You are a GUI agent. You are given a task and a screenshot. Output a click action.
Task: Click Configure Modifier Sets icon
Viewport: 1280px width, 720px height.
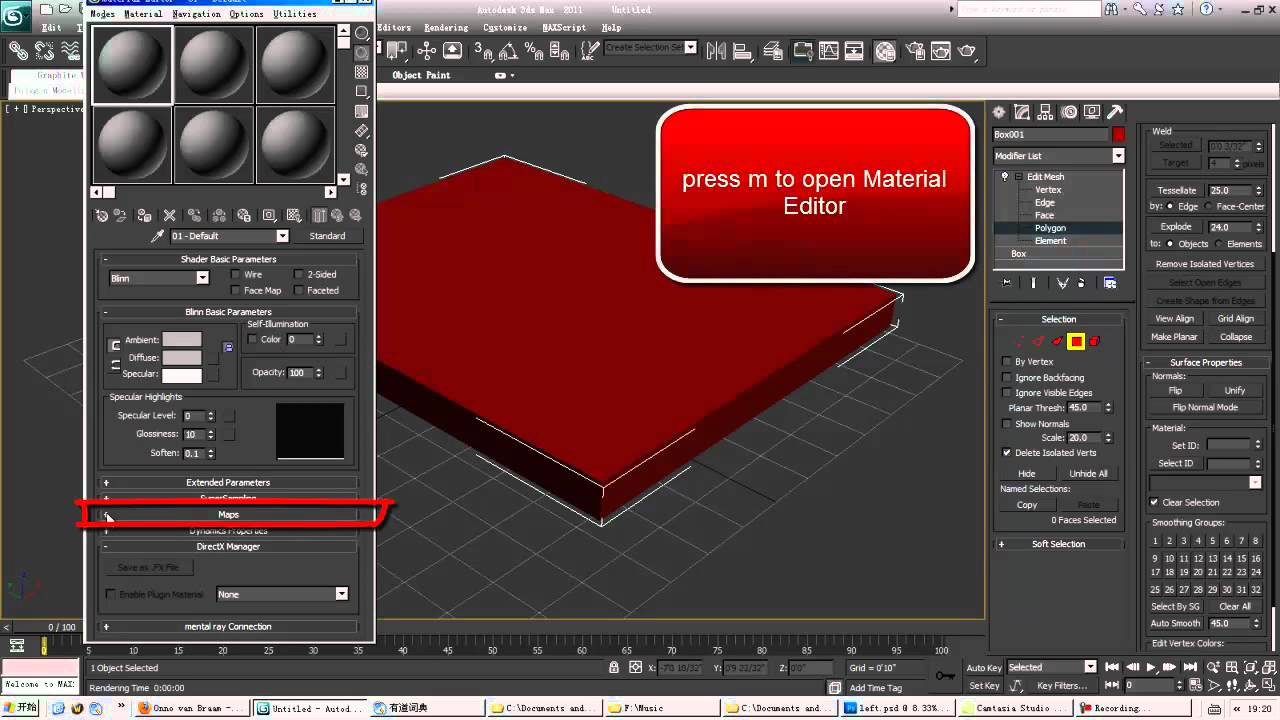click(1110, 283)
